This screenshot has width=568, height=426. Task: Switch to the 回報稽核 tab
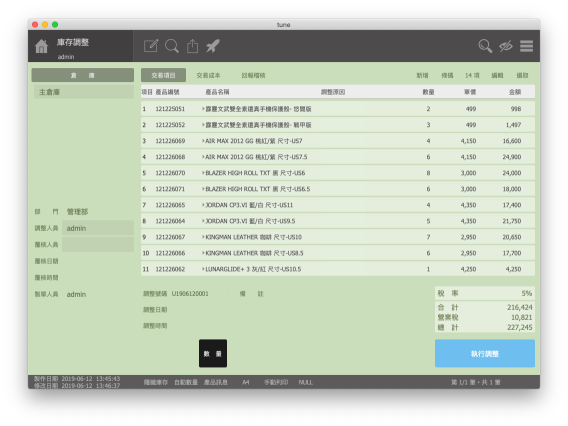click(253, 75)
